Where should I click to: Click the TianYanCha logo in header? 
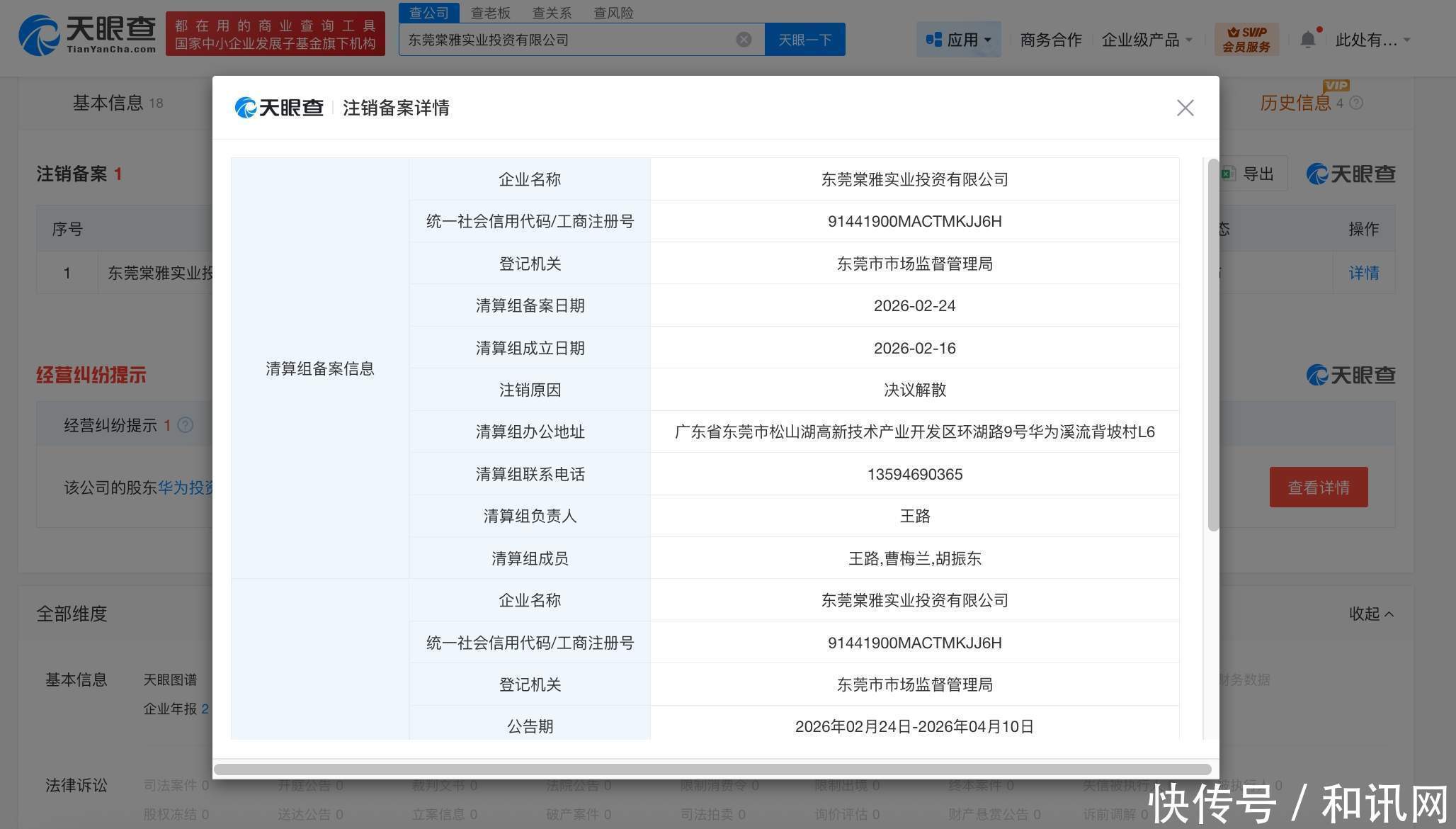[x=86, y=34]
